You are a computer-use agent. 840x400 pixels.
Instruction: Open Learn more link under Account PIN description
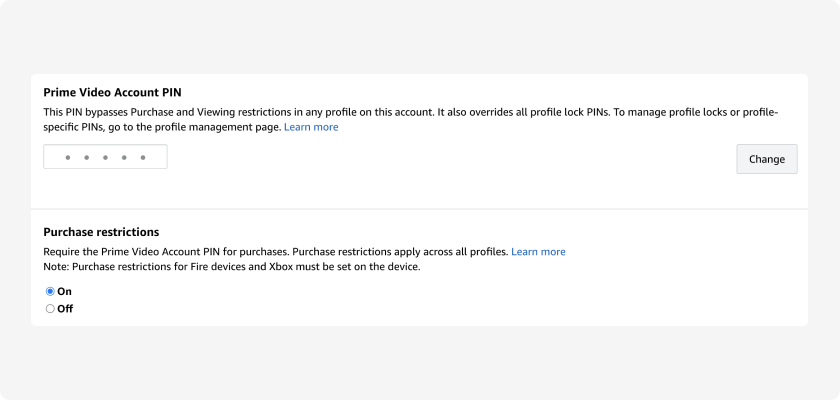click(311, 127)
